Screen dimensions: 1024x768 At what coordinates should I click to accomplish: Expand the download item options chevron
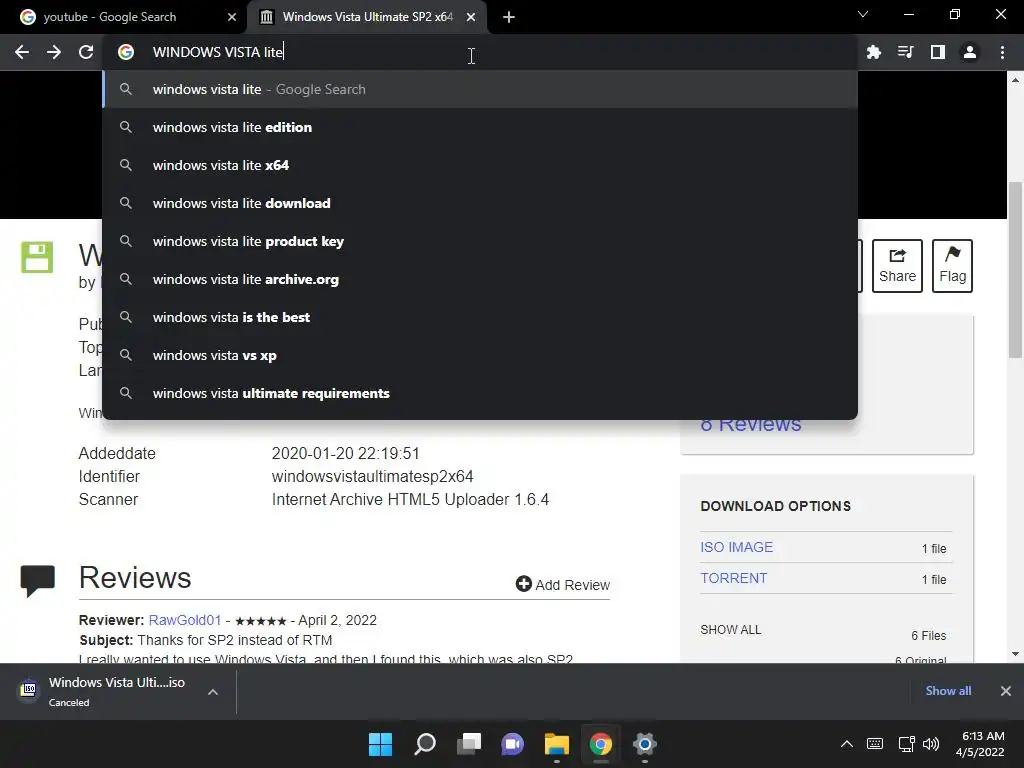click(x=213, y=692)
